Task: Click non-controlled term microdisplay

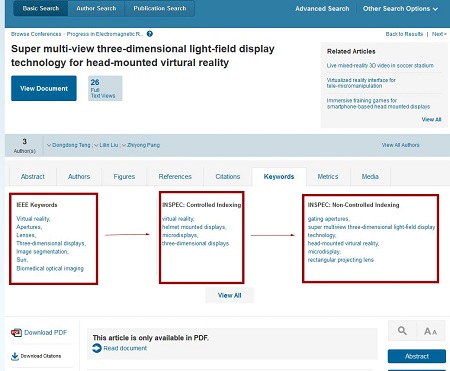Action: pyautogui.click(x=324, y=252)
